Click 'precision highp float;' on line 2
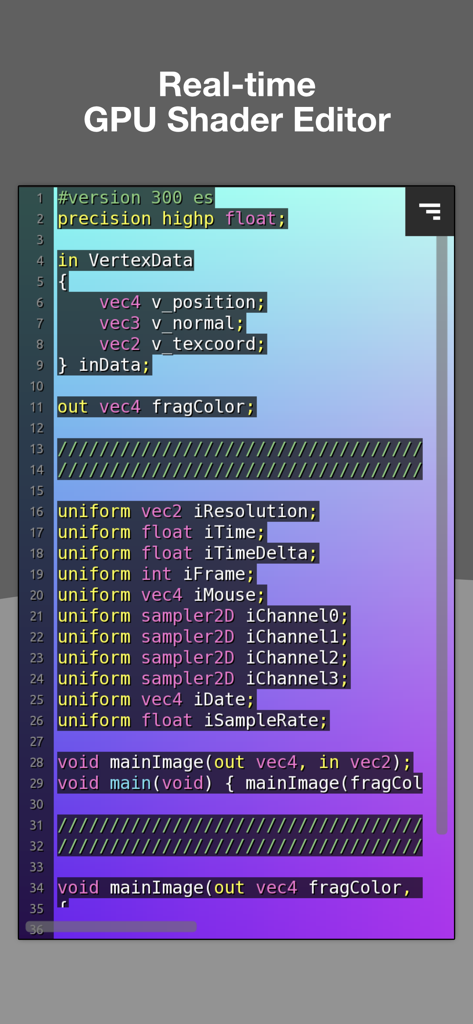473x1024 pixels. click(x=172, y=219)
